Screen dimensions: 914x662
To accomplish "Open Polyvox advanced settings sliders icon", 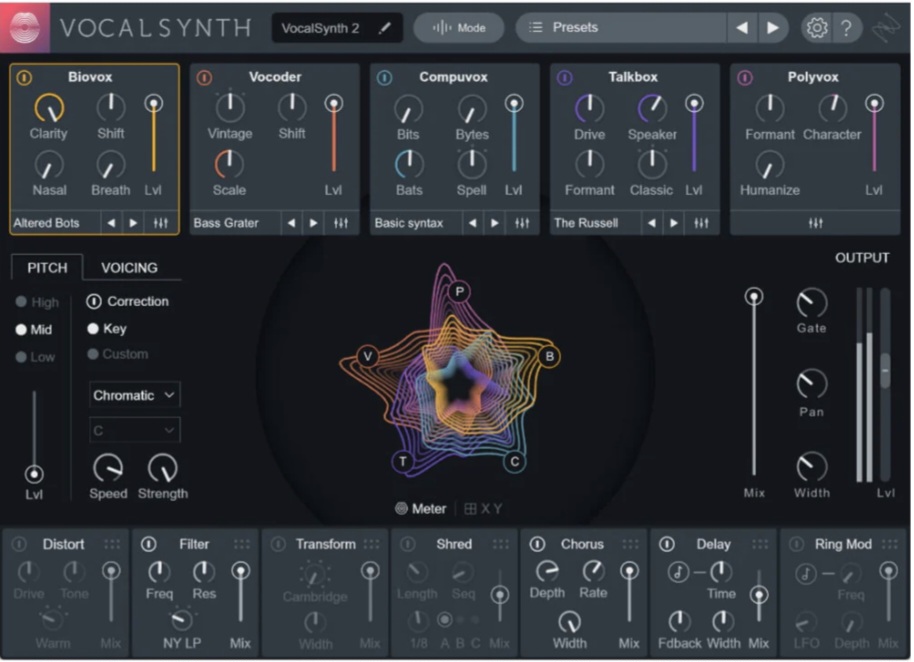I will tap(816, 223).
